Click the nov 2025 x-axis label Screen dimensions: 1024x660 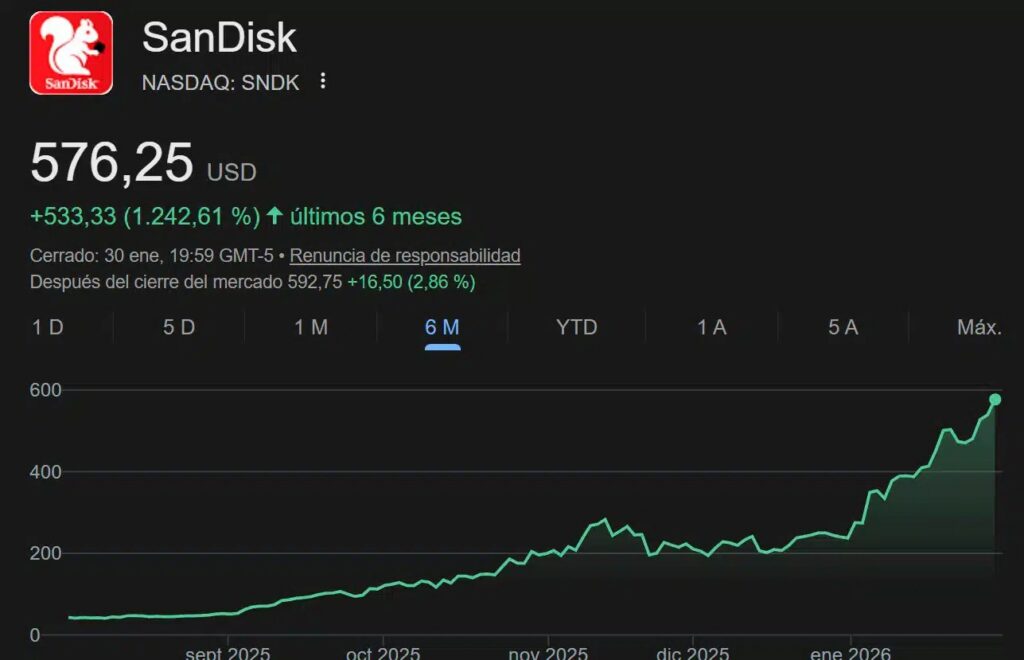(548, 653)
